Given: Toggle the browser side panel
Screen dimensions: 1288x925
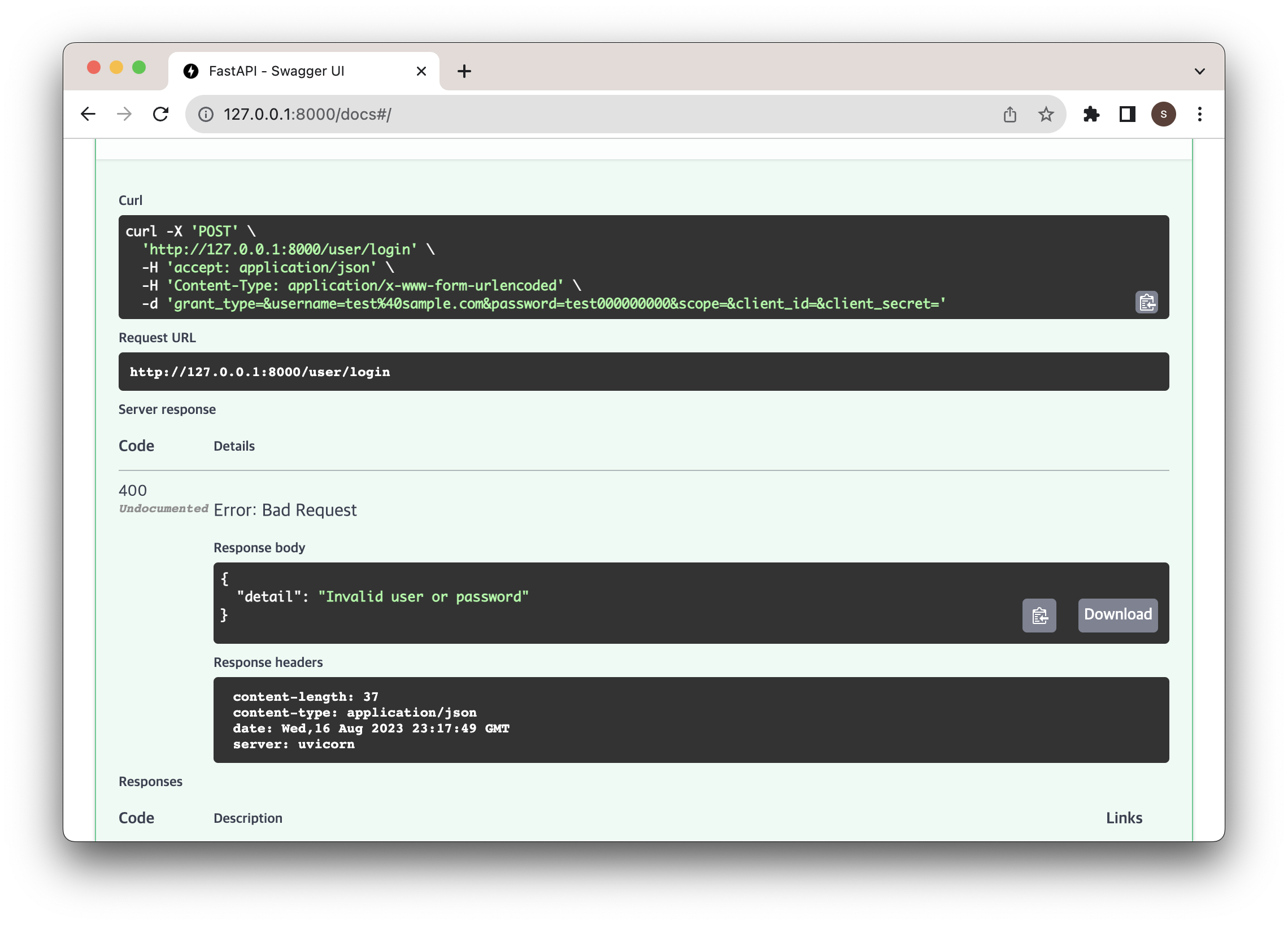Looking at the screenshot, I should [x=1126, y=114].
